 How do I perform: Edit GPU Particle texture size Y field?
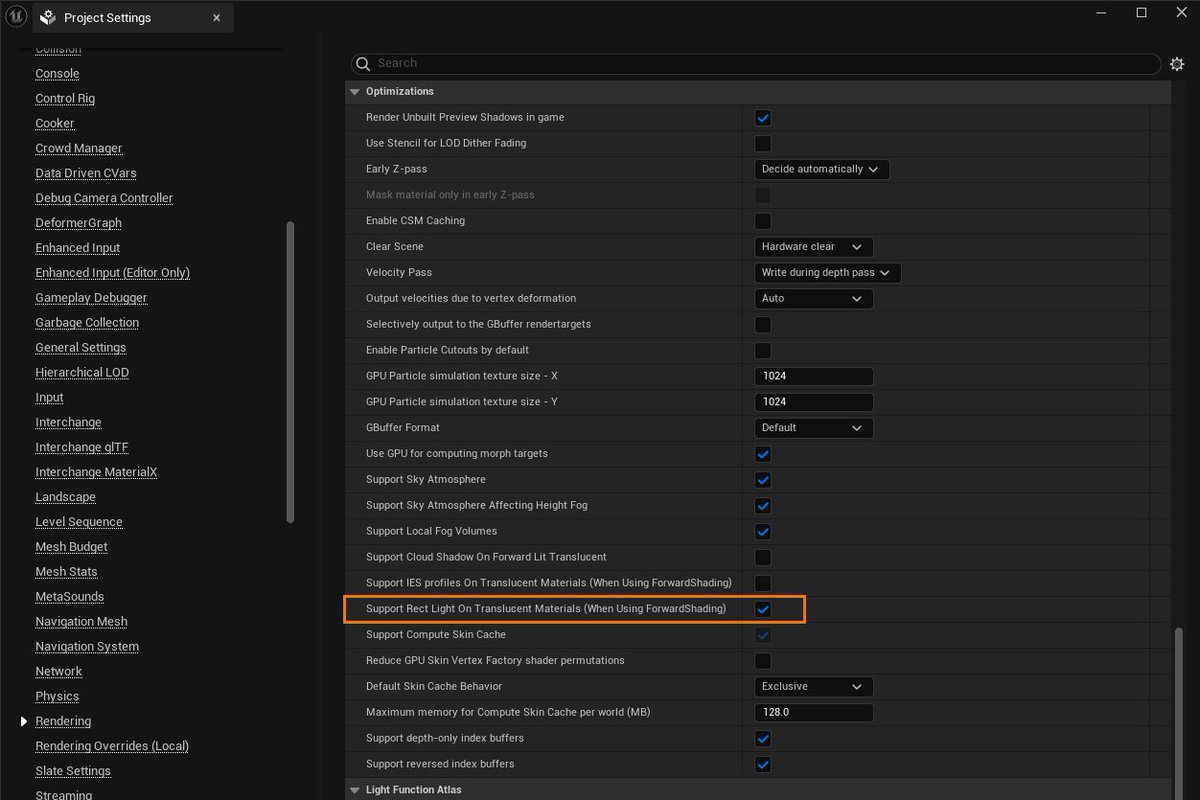point(813,402)
